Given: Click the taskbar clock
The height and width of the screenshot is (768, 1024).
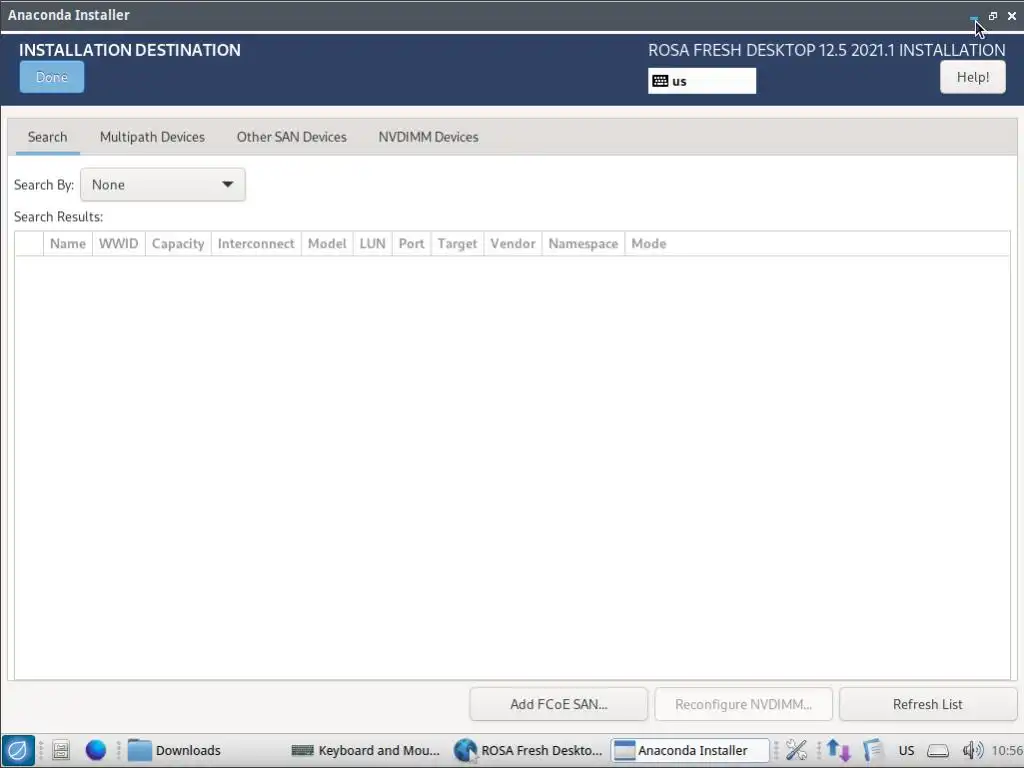Looking at the screenshot, I should click(1007, 750).
